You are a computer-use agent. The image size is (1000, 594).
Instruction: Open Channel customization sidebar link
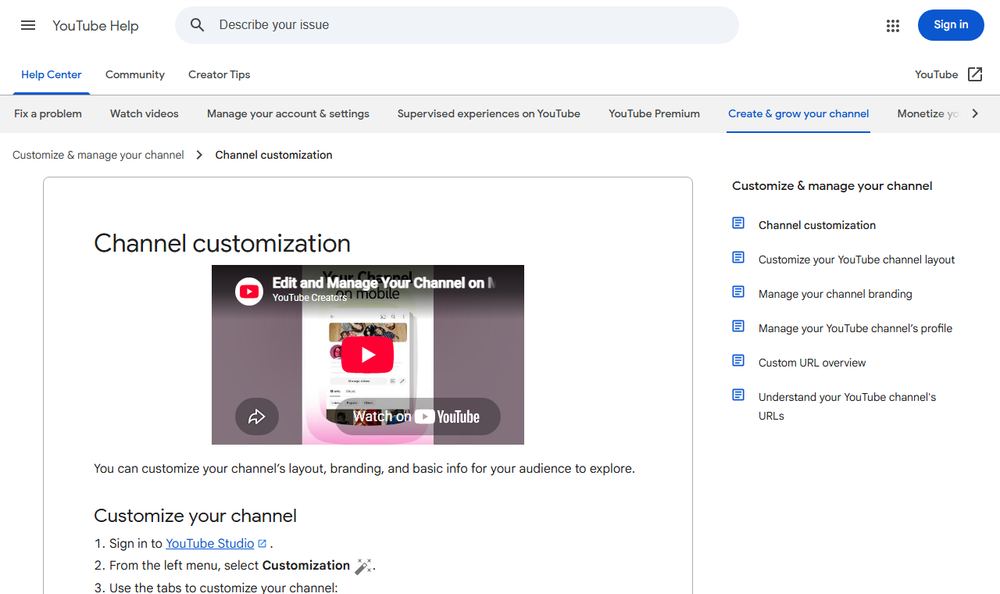tap(817, 225)
